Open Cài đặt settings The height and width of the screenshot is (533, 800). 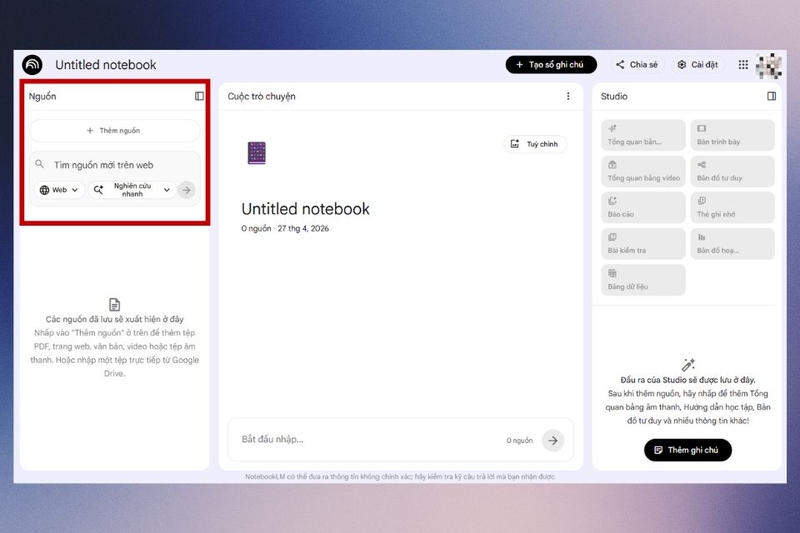[x=697, y=65]
